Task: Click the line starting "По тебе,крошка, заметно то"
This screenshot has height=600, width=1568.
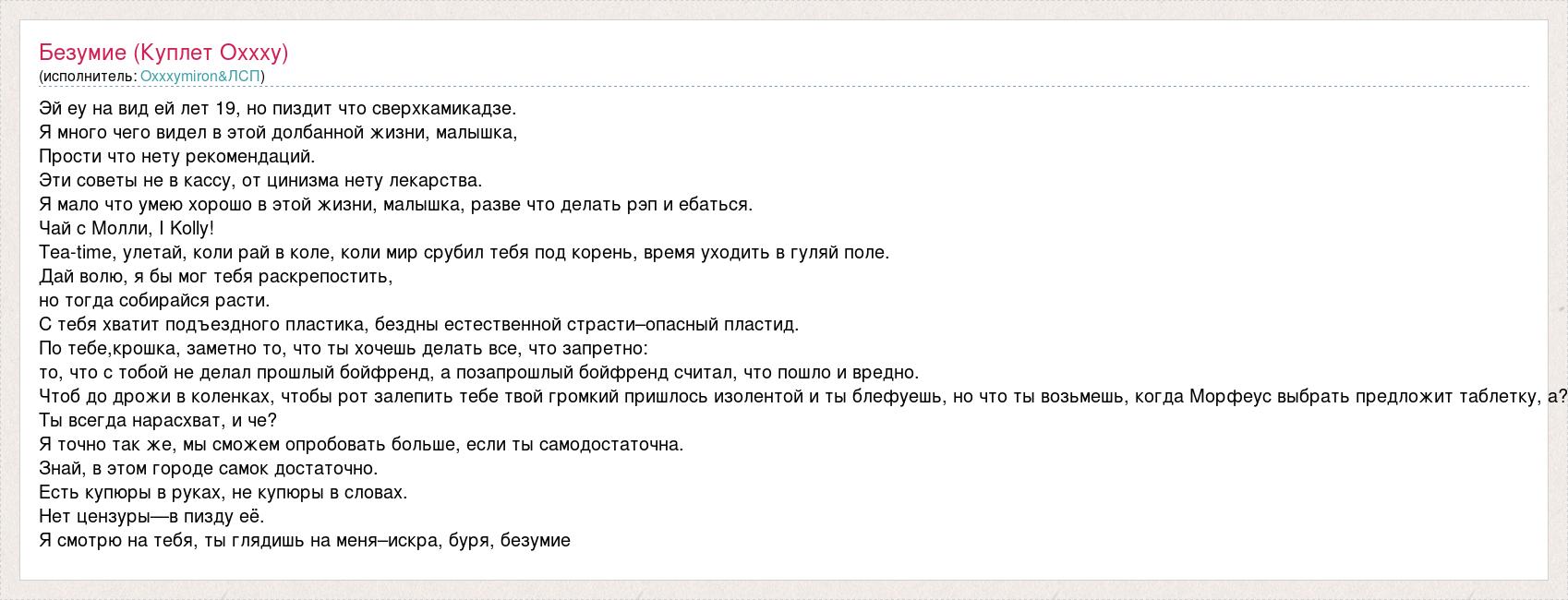Action: tap(344, 348)
